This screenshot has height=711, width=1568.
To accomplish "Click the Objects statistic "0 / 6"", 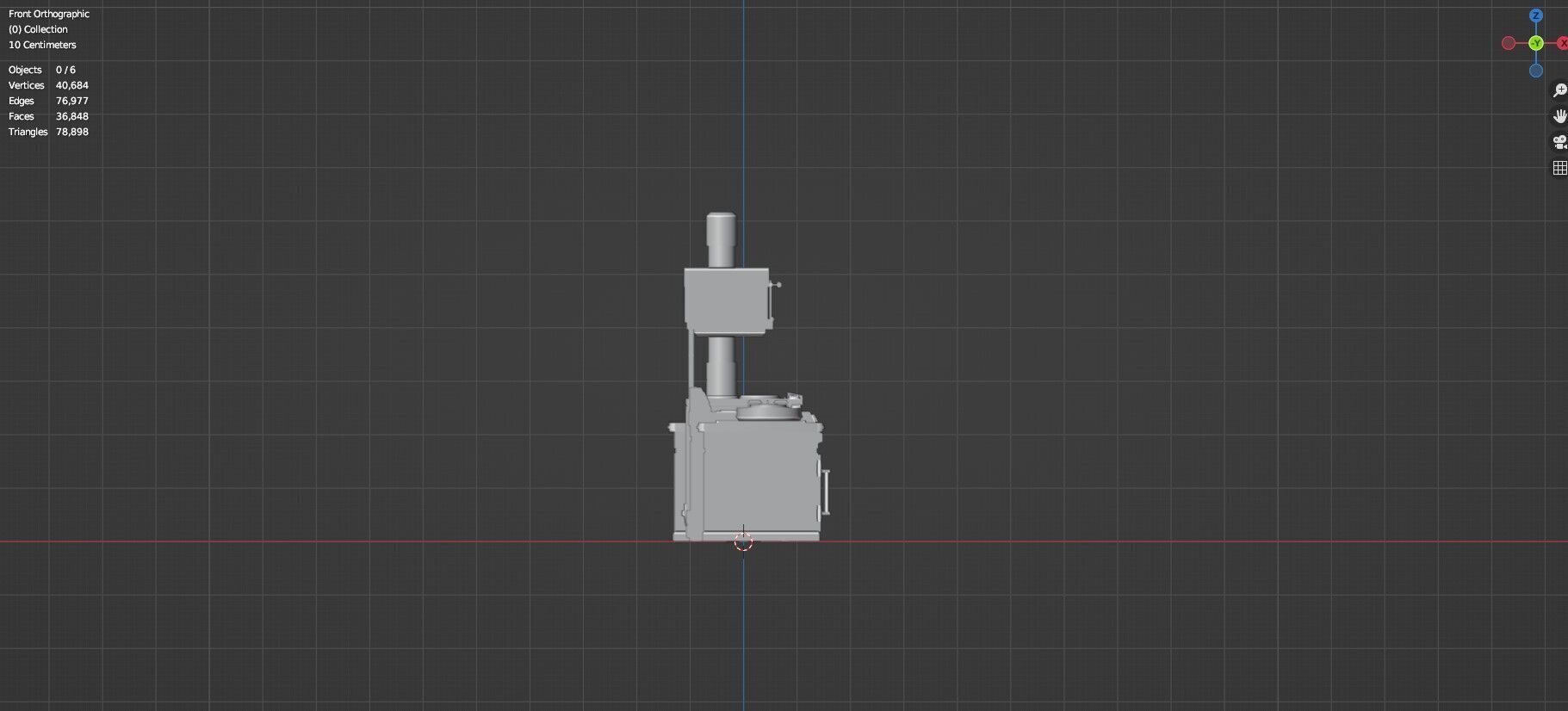I will [65, 70].
